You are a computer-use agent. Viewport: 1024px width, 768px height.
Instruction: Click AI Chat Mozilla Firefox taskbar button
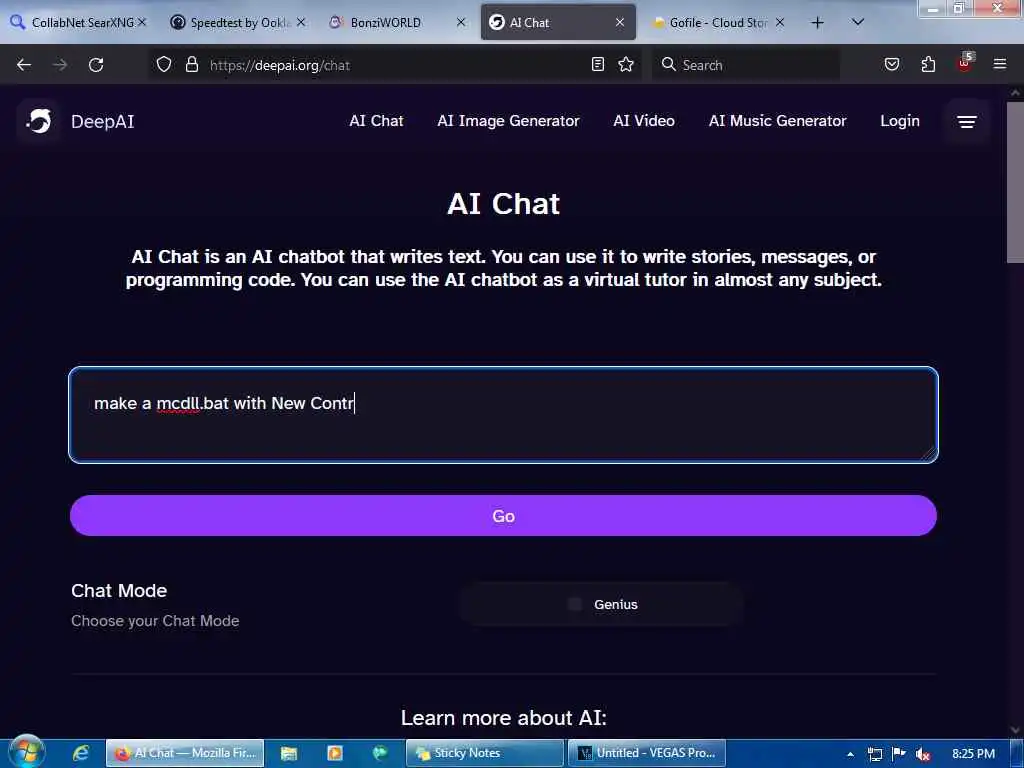(x=185, y=753)
